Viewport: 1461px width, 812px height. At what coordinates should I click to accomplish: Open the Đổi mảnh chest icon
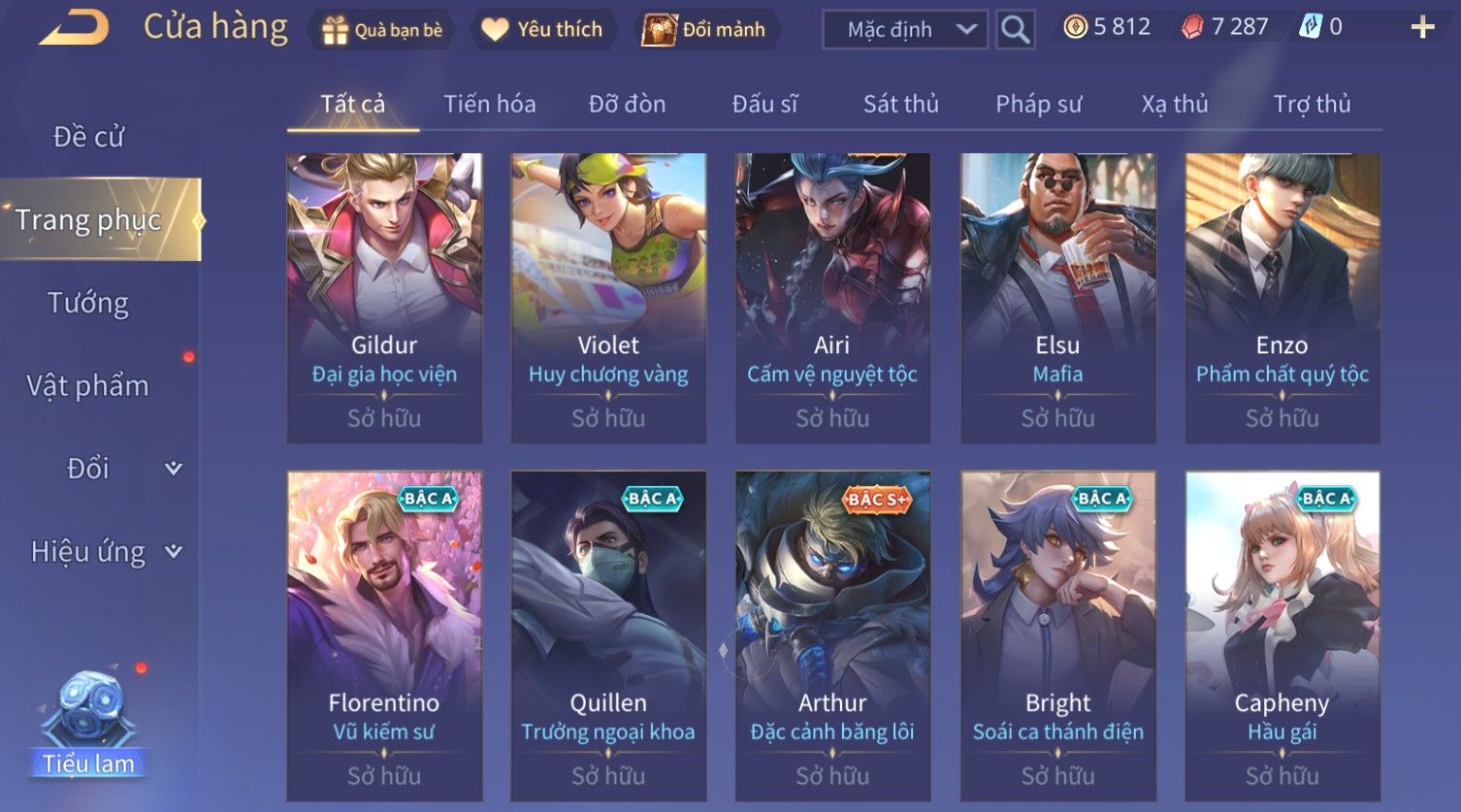[660, 30]
